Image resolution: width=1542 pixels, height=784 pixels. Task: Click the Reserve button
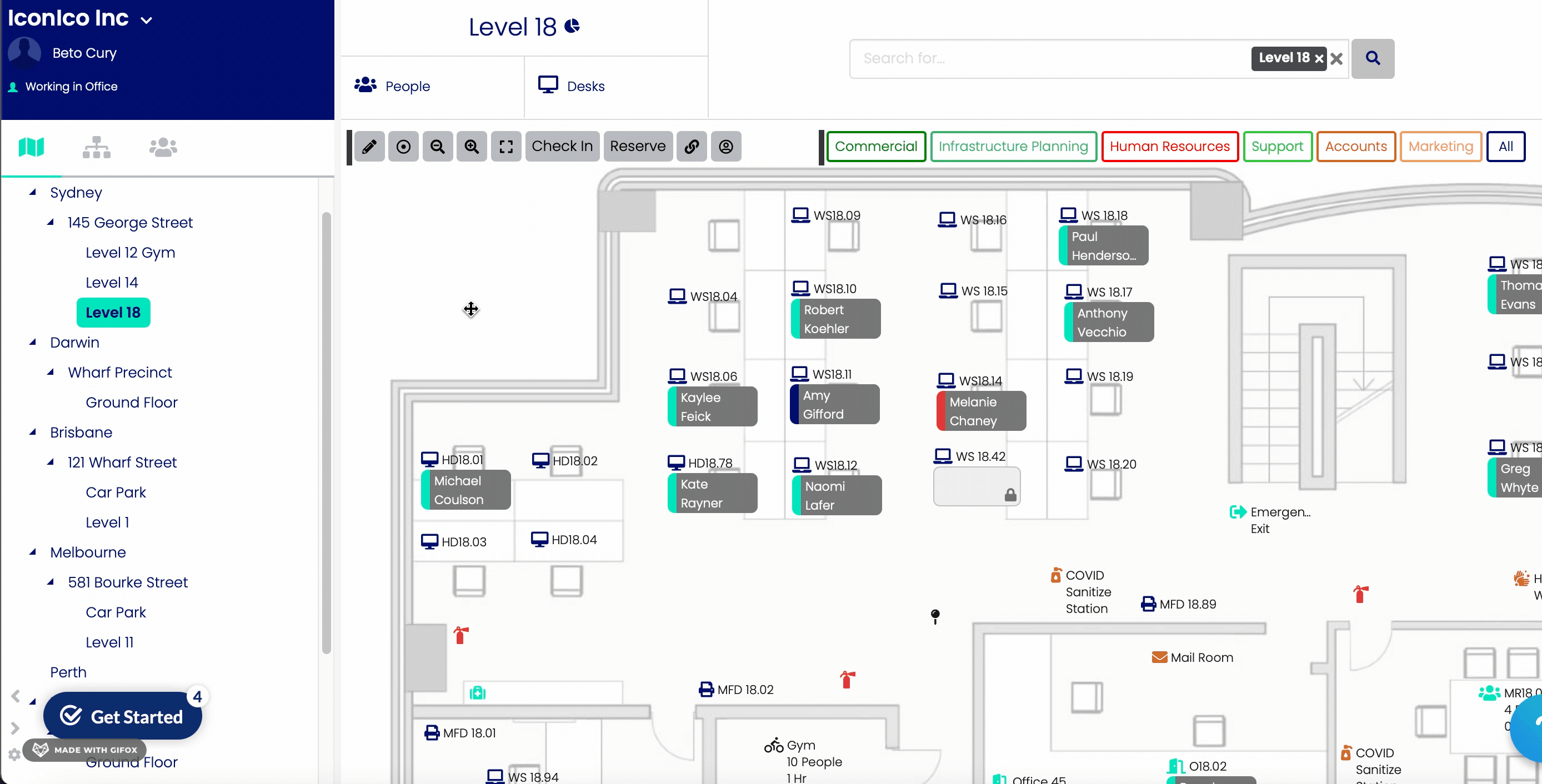click(x=638, y=146)
